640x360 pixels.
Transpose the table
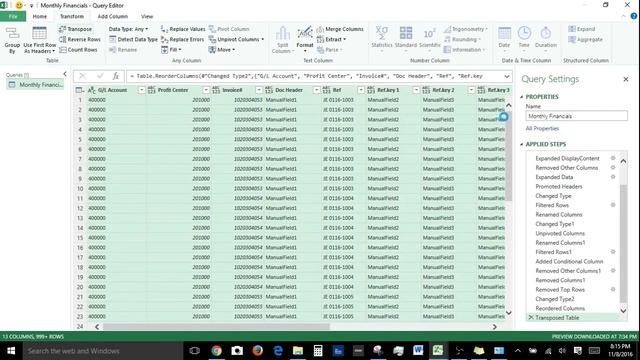pyautogui.click(x=75, y=29)
